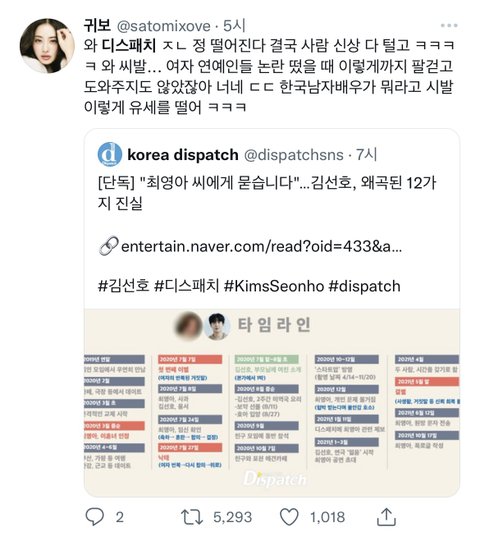Open the quoted tweet headline text
The height and width of the screenshot is (541, 480).
click(267, 192)
